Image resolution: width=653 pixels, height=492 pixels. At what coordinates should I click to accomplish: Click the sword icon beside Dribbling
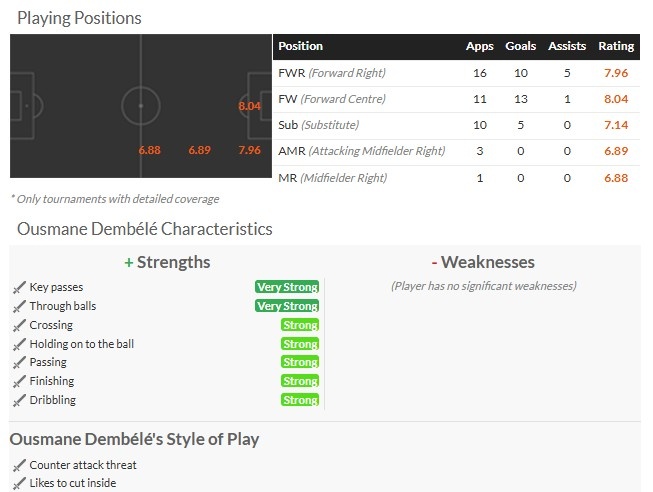point(18,400)
